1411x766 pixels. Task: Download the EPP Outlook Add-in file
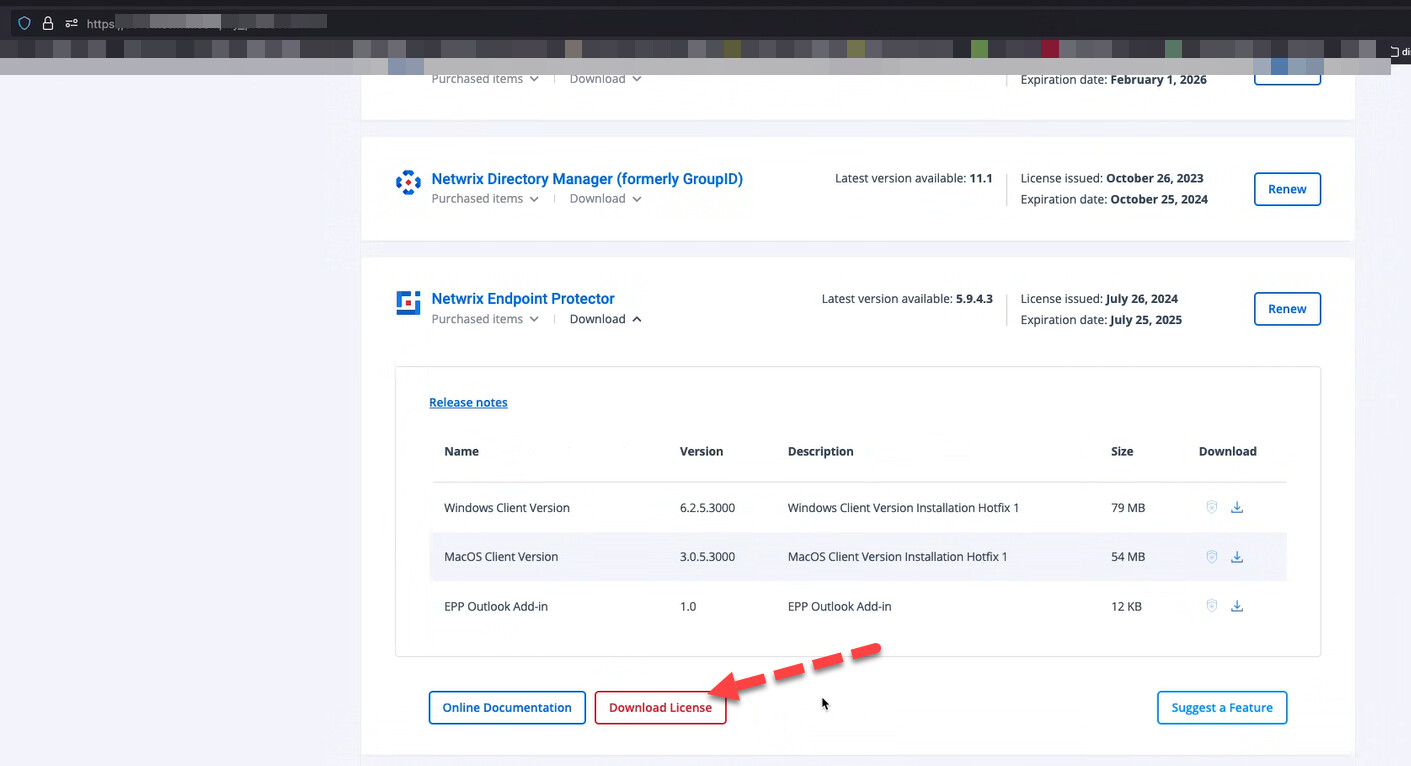point(1237,606)
